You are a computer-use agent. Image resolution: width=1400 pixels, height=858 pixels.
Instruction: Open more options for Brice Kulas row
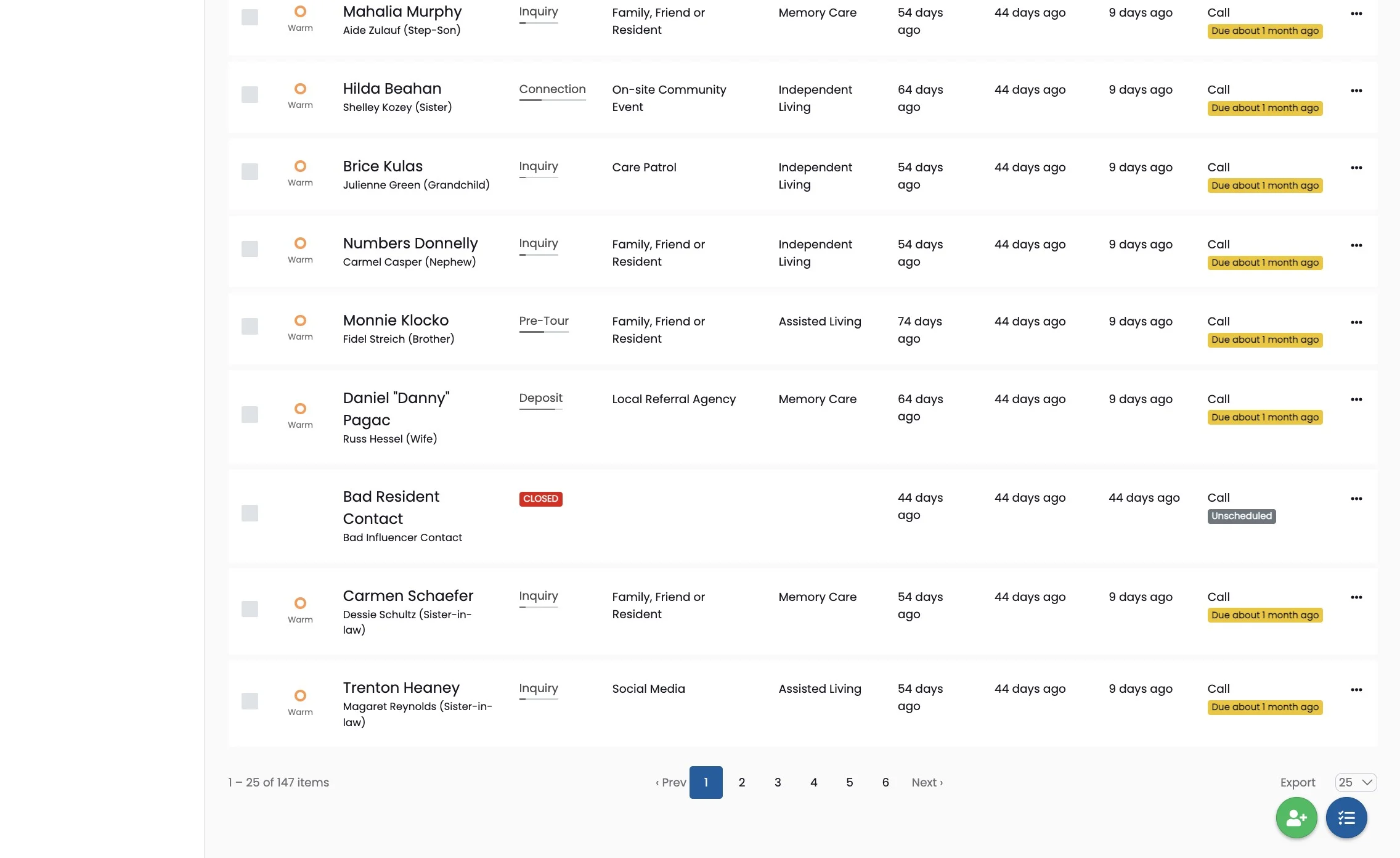(1356, 168)
